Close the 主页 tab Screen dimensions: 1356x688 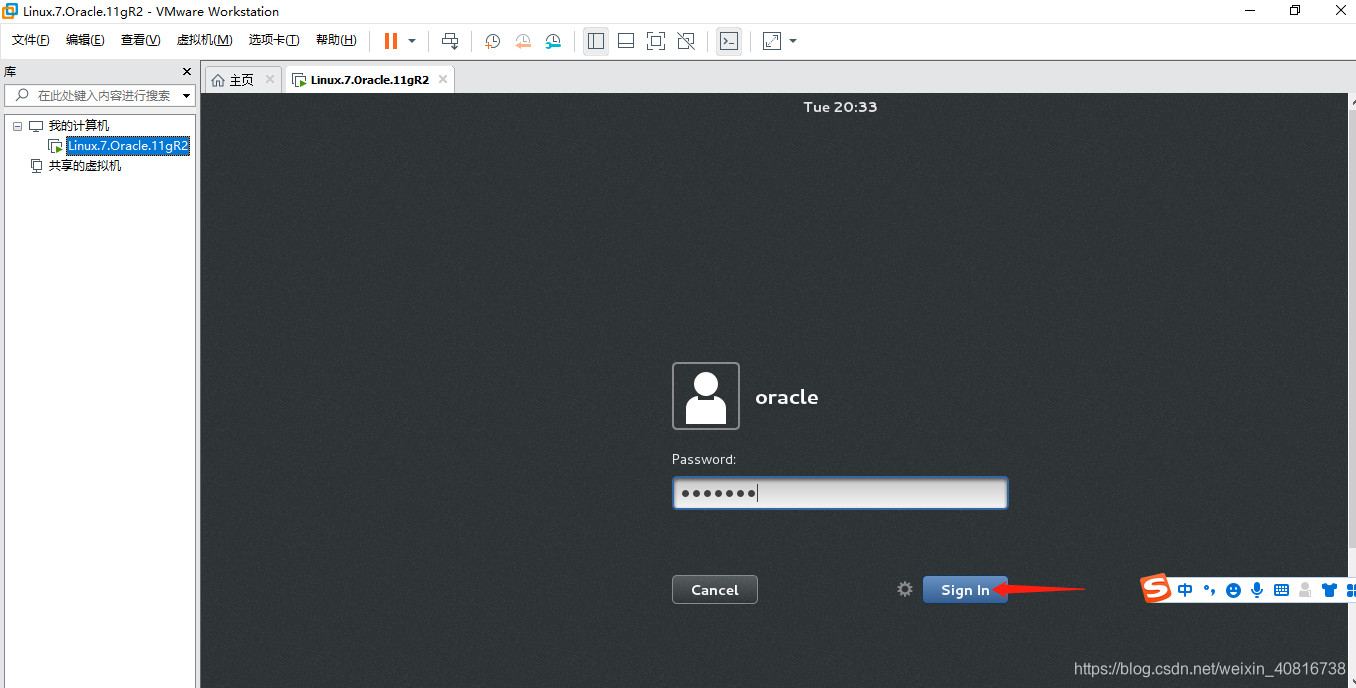tap(270, 79)
